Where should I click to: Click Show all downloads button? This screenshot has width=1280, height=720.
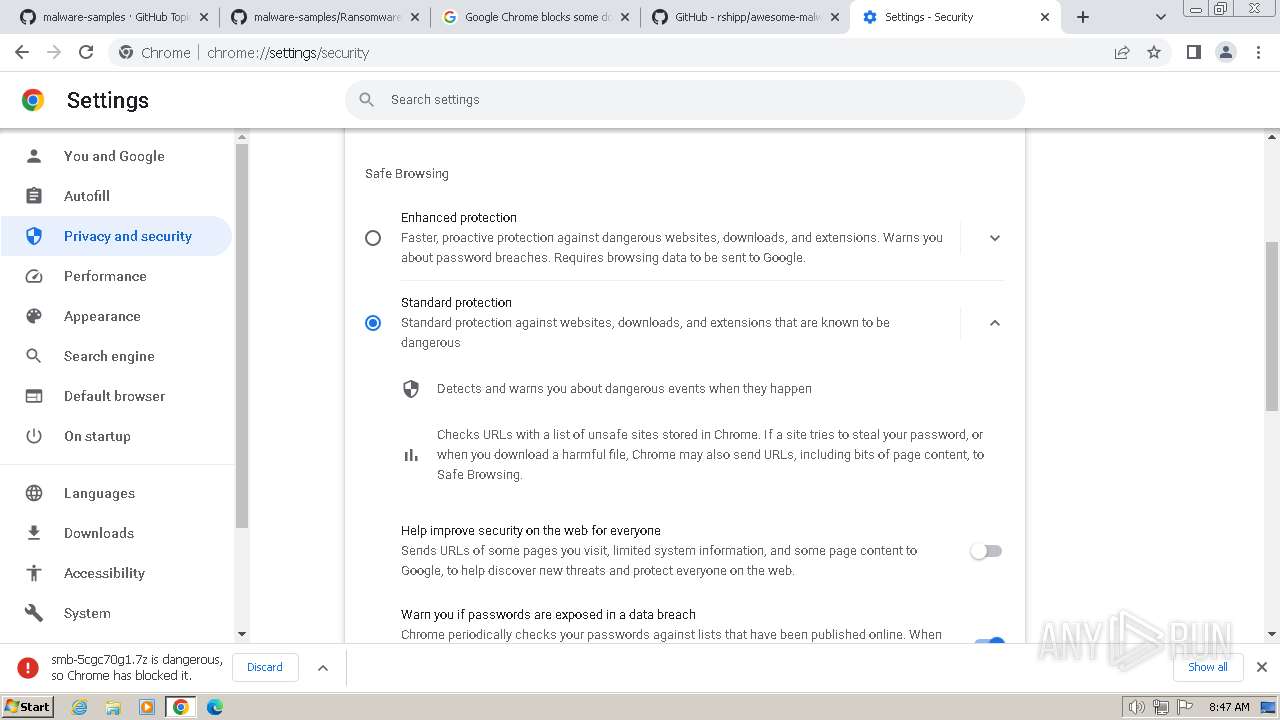coord(1207,667)
